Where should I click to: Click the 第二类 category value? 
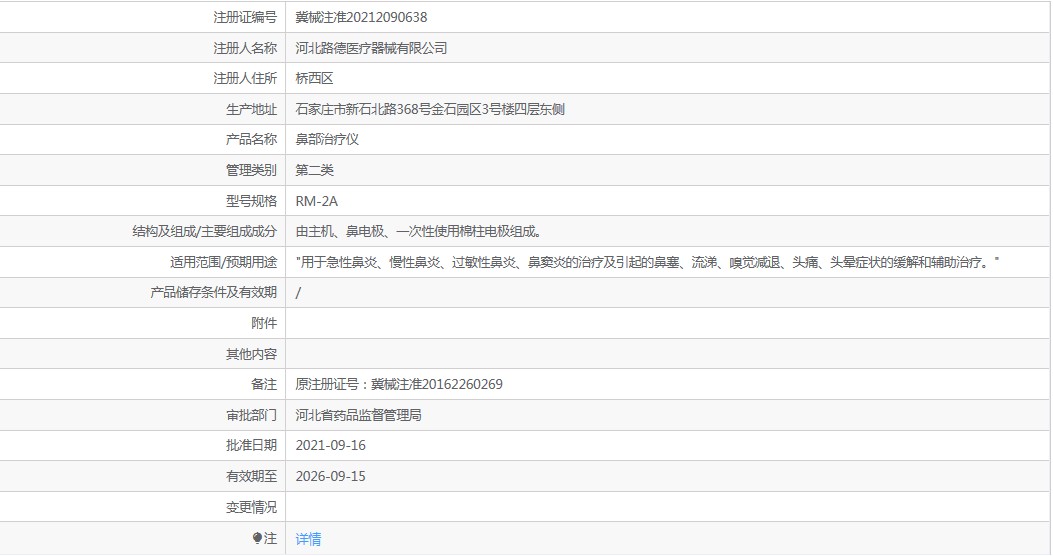(x=314, y=171)
